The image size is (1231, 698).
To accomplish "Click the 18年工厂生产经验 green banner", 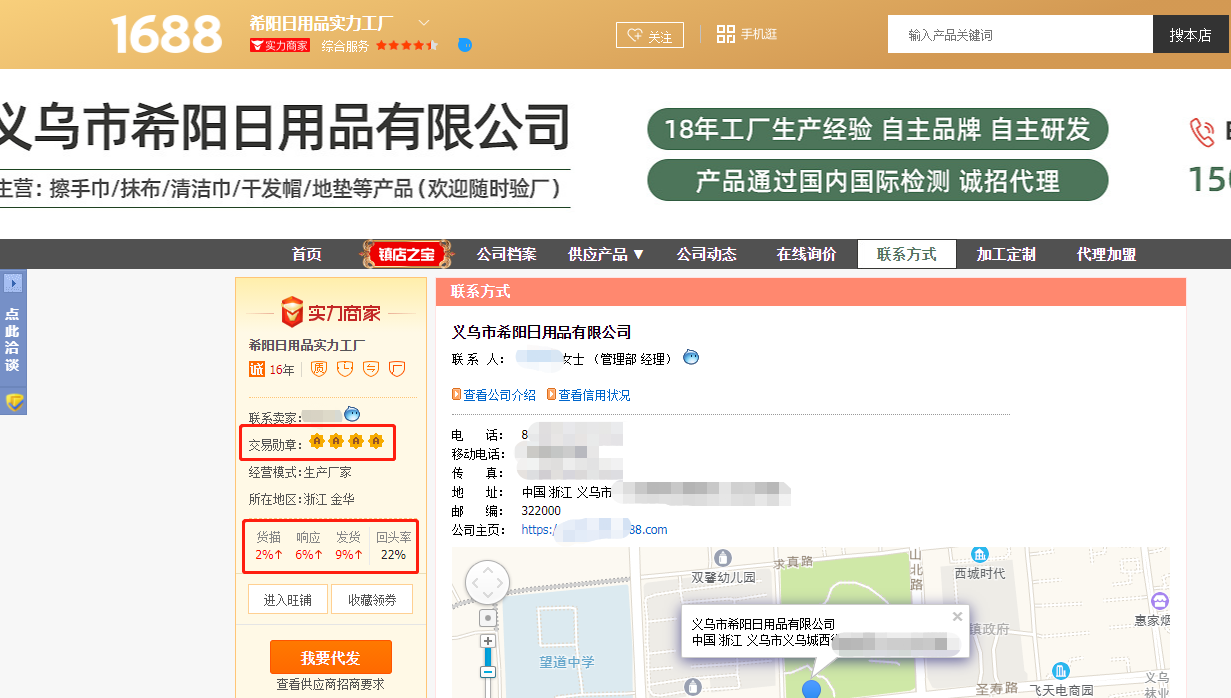I will (x=878, y=129).
